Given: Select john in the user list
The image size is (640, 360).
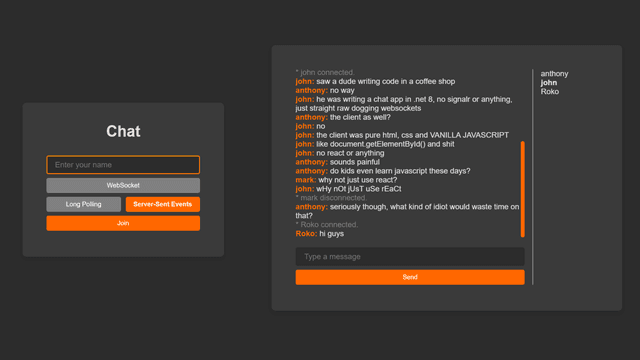Looking at the screenshot, I should [x=549, y=82].
